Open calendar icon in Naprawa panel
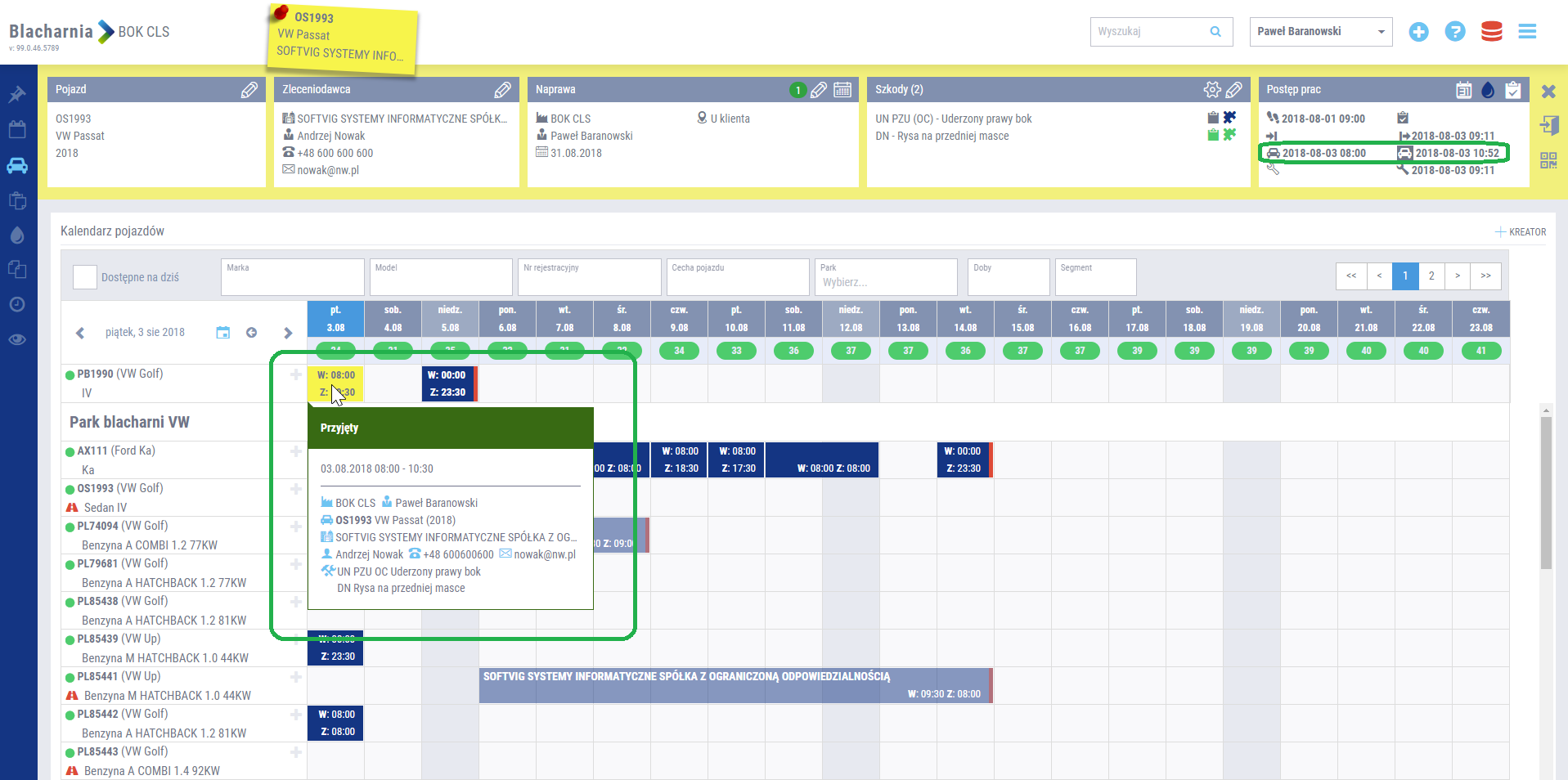This screenshot has width=1568, height=780. point(842,90)
